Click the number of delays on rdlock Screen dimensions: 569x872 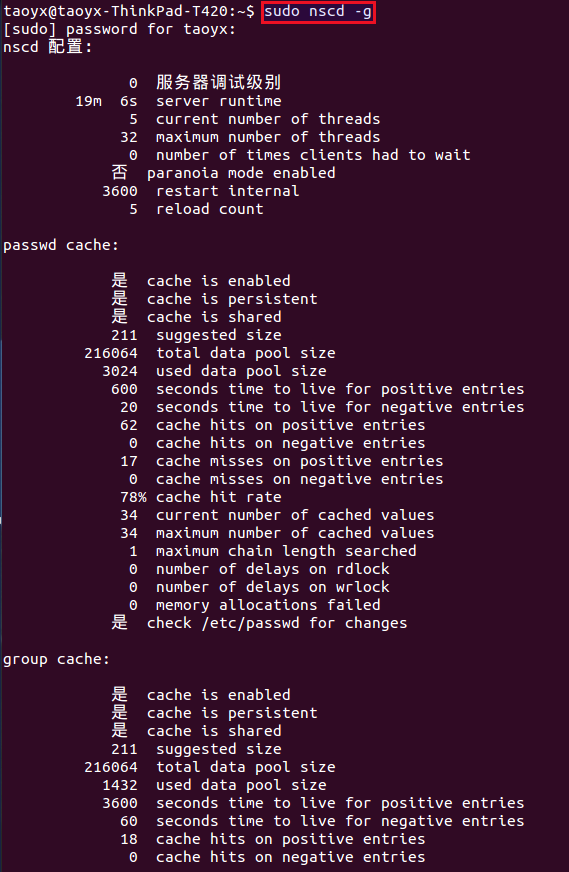259,569
